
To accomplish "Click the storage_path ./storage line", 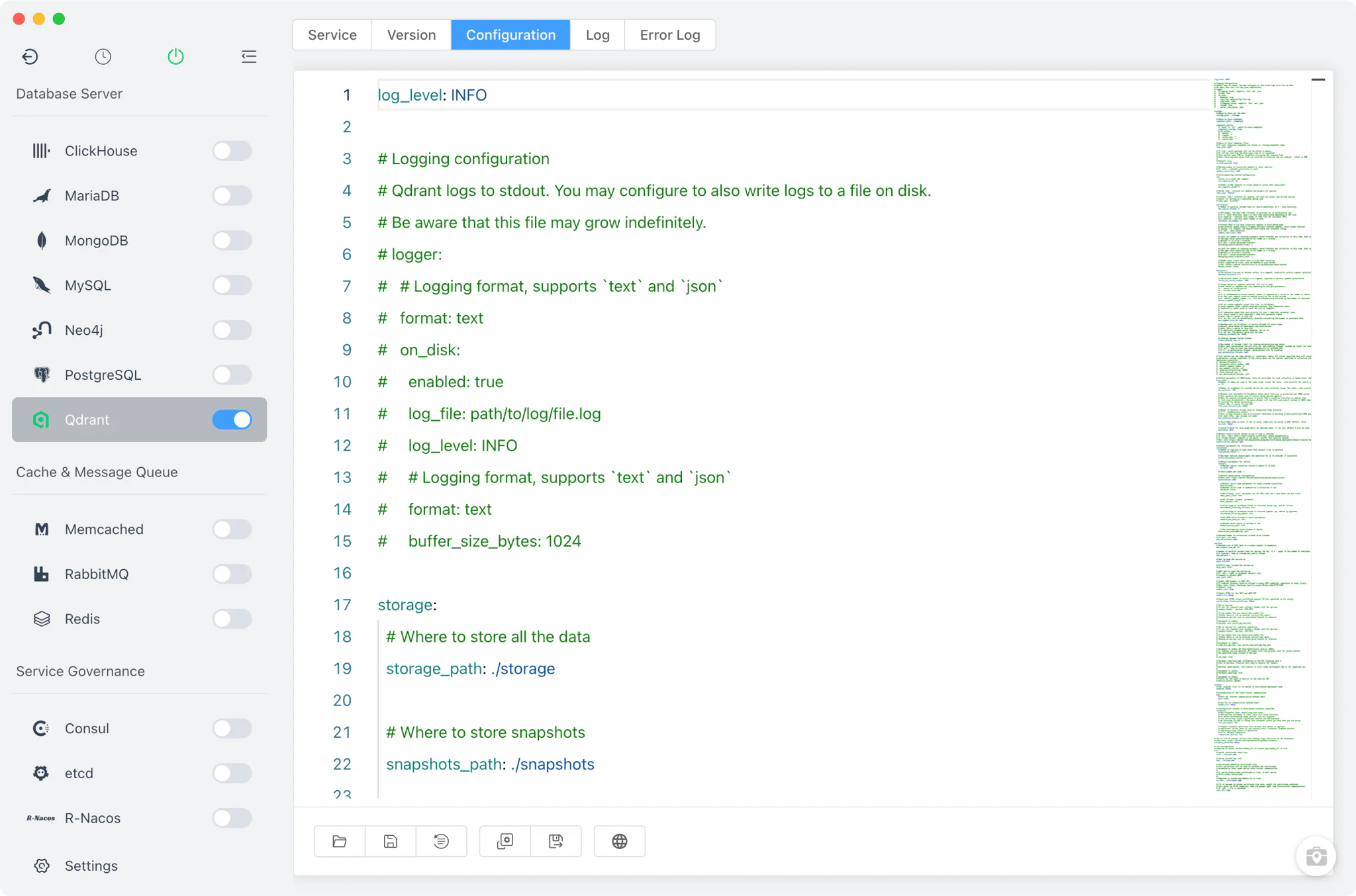I will click(x=471, y=669).
